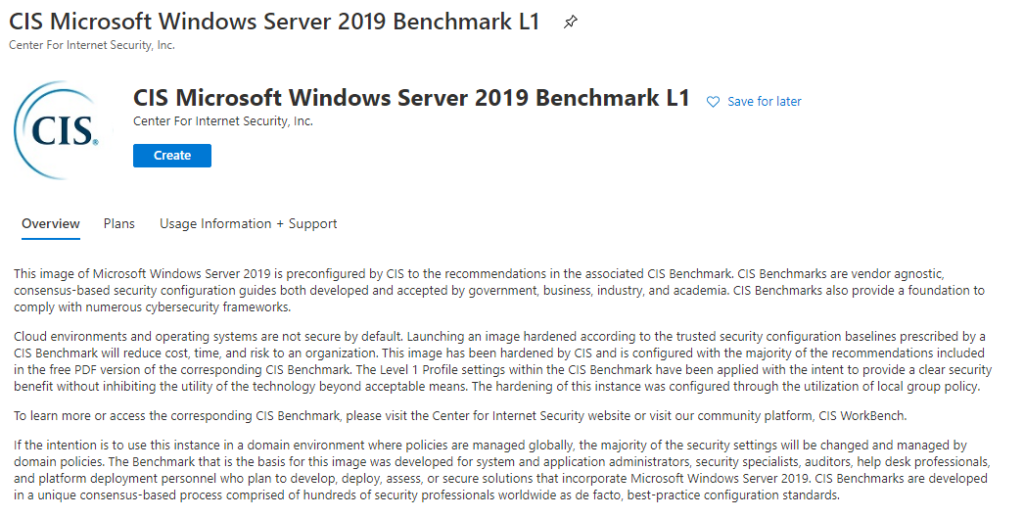Click the 'To learn more or access' sentence

(460, 415)
